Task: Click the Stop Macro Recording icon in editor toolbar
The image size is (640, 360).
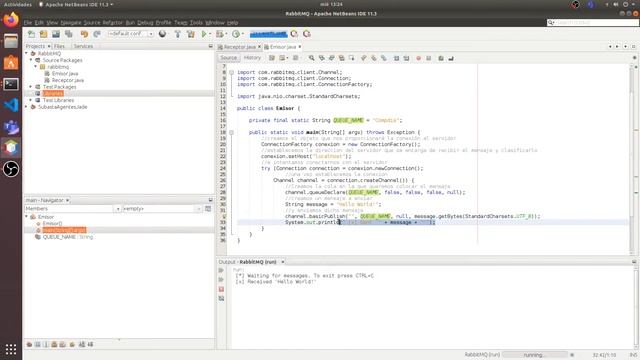Action: [x=429, y=58]
